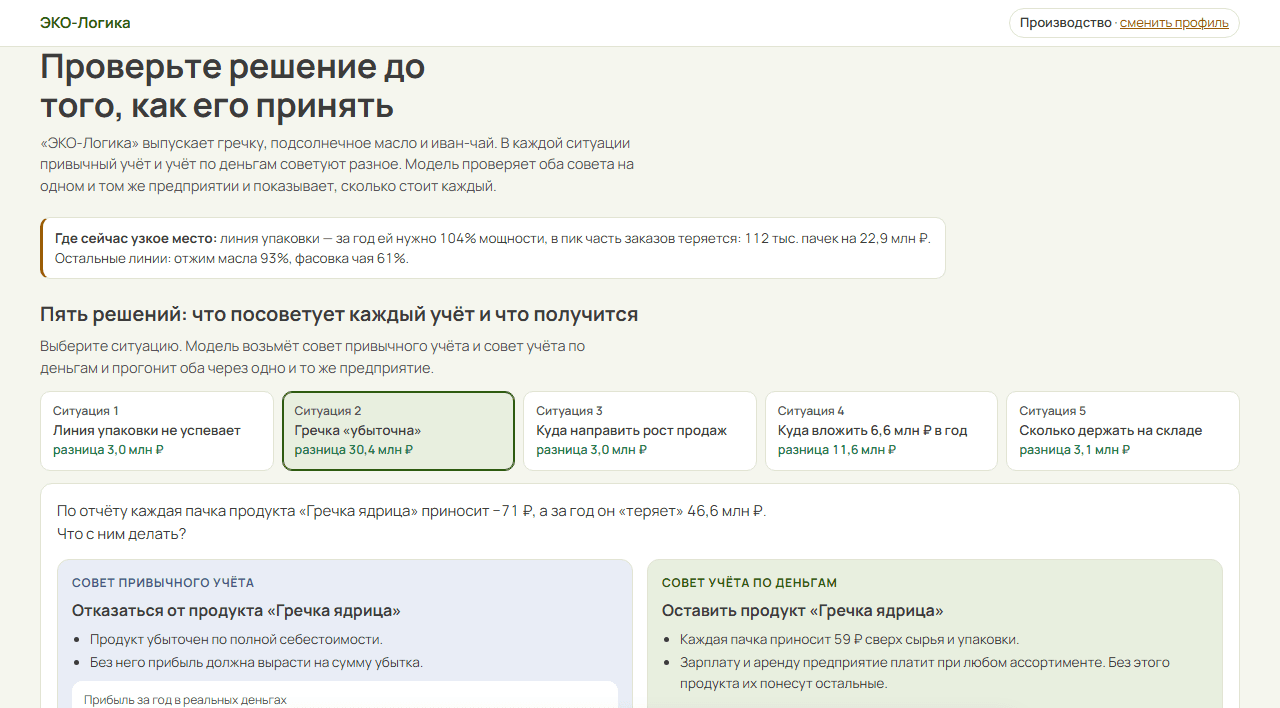The height and width of the screenshot is (708, 1280).
Task: Click «Продукт убыточен по полной себестоимости.» bullet
Action: pyautogui.click(x=236, y=640)
